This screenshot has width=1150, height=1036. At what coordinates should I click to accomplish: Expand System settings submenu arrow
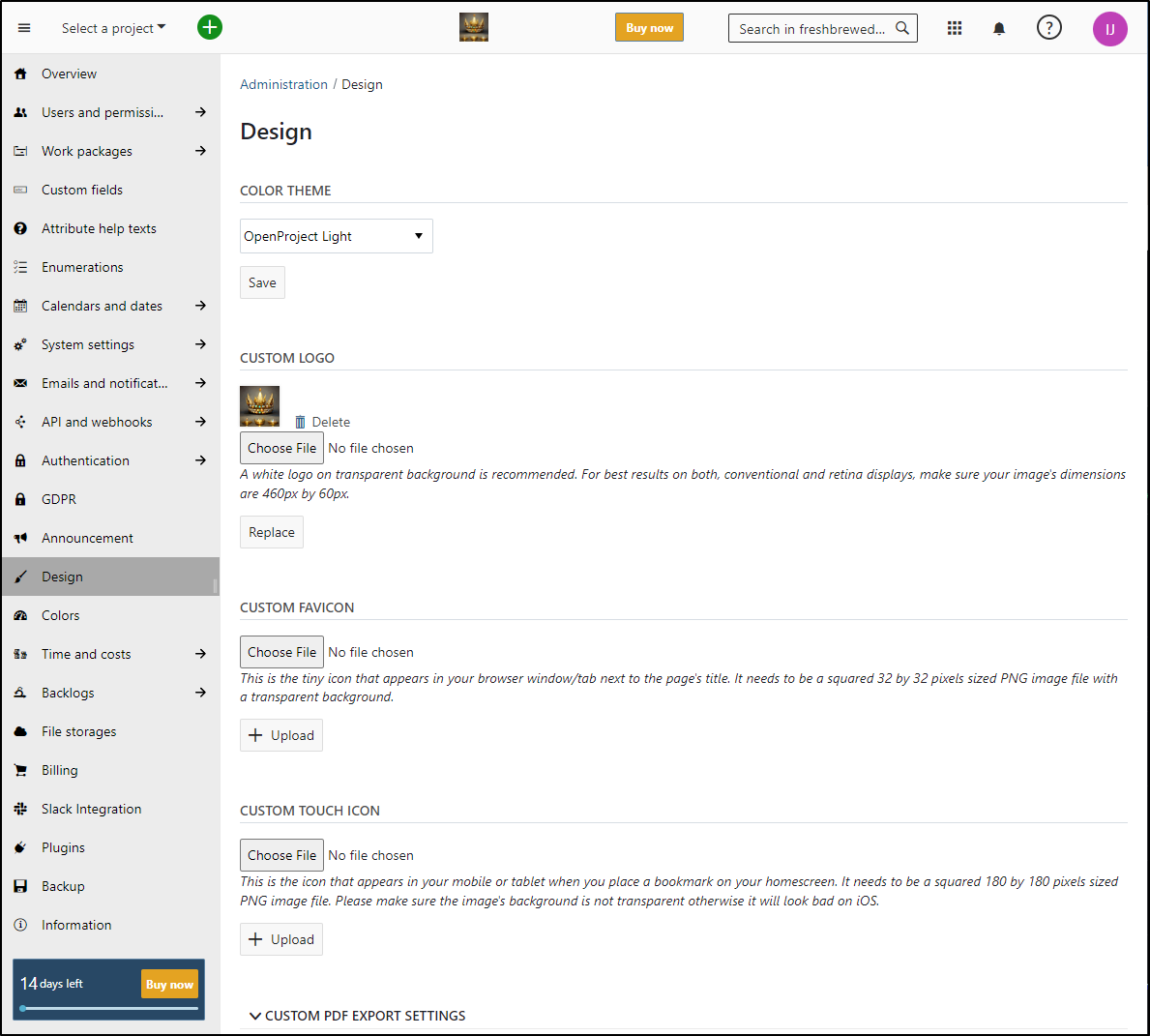pyautogui.click(x=200, y=344)
